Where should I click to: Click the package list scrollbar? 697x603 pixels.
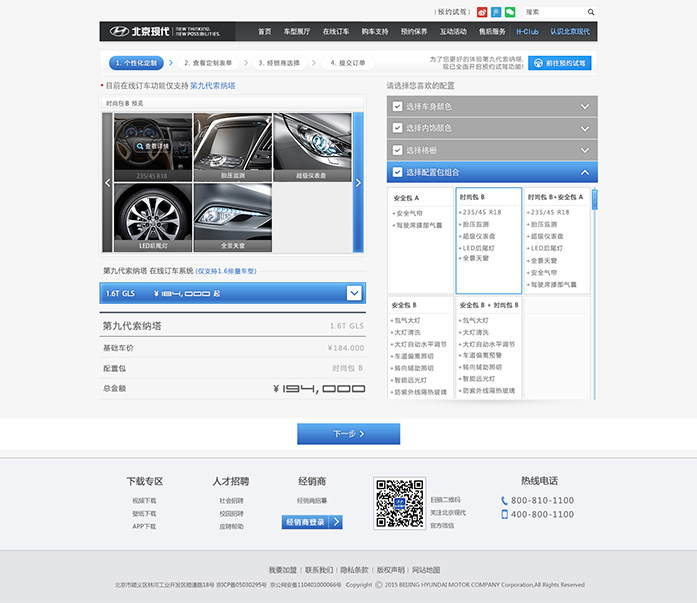(x=594, y=290)
